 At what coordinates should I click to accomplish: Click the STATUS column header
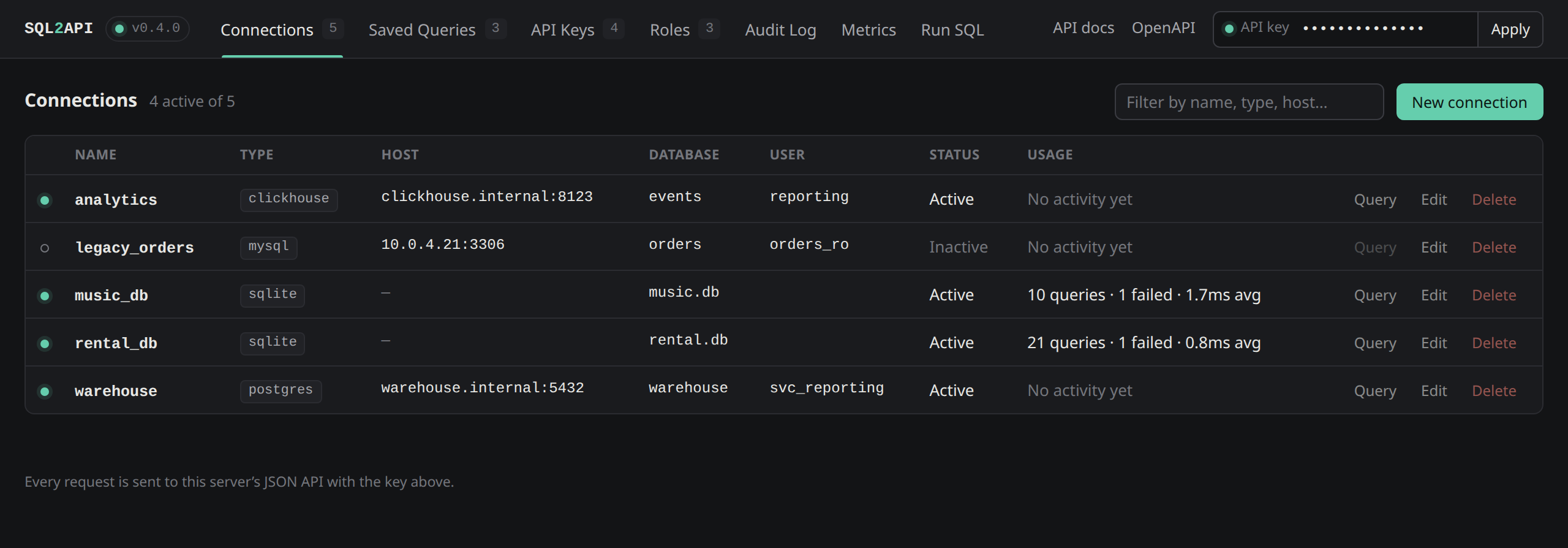click(954, 154)
